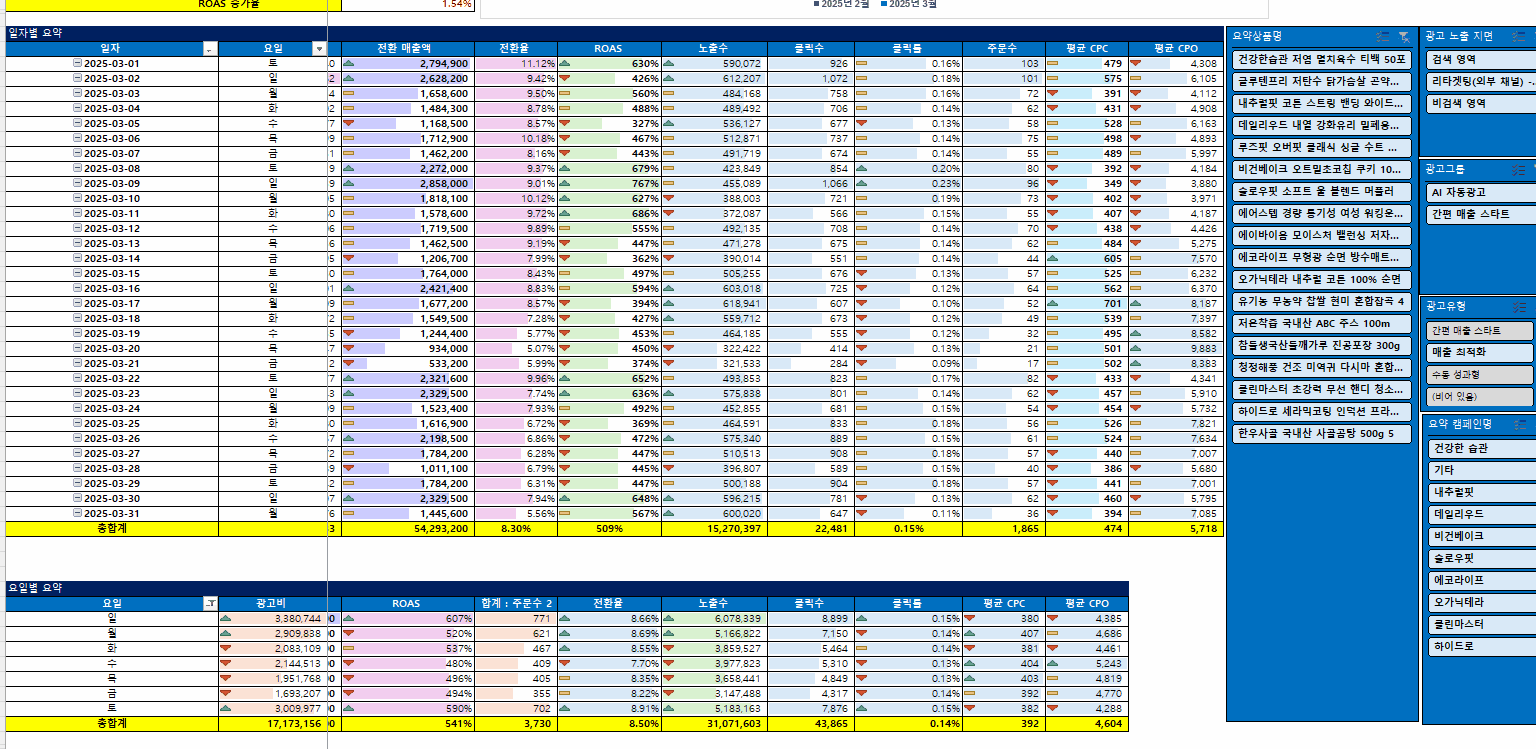
Task: Select 수동 성과형 in the 광고유형 slicer
Action: point(1479,374)
